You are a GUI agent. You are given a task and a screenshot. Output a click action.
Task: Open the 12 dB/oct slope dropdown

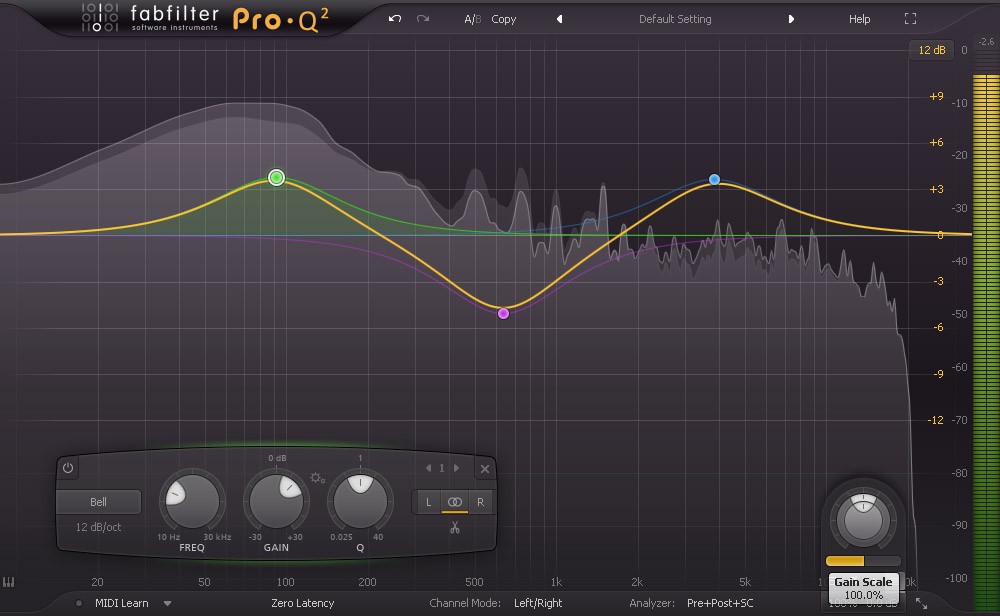98,527
